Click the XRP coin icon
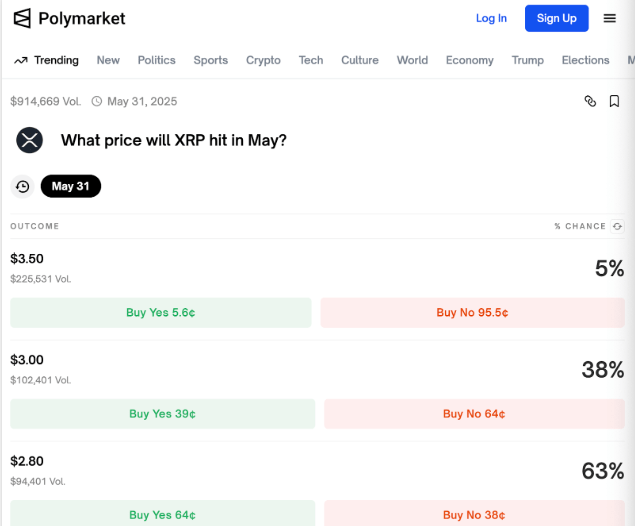Image resolution: width=635 pixels, height=526 pixels. pyautogui.click(x=30, y=140)
